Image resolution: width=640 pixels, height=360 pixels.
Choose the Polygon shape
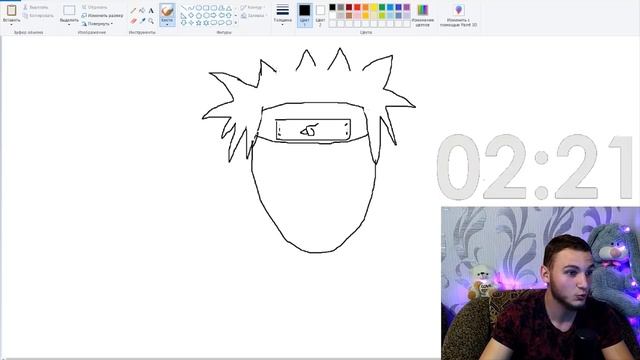[221, 8]
